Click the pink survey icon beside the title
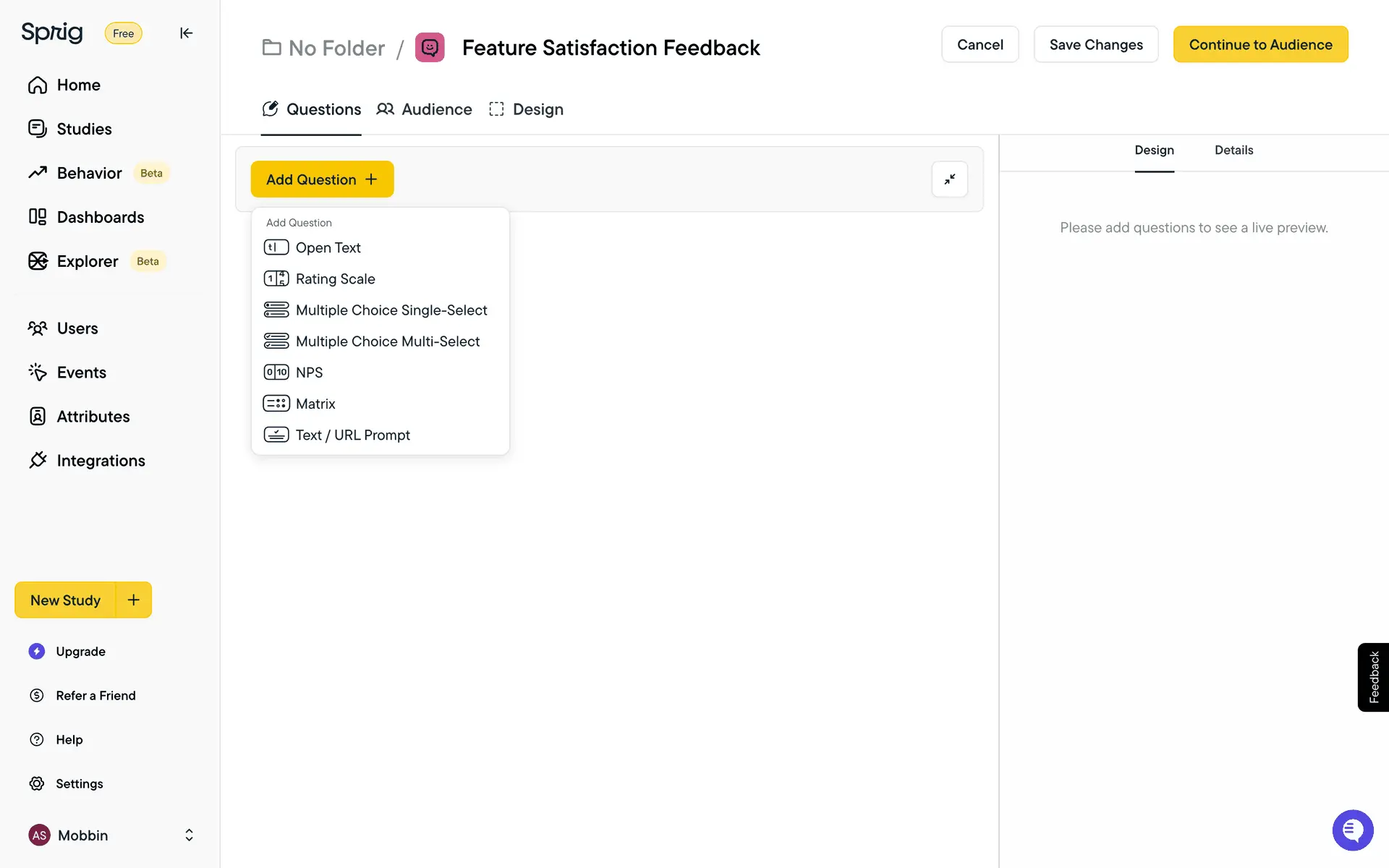1389x868 pixels. [430, 48]
